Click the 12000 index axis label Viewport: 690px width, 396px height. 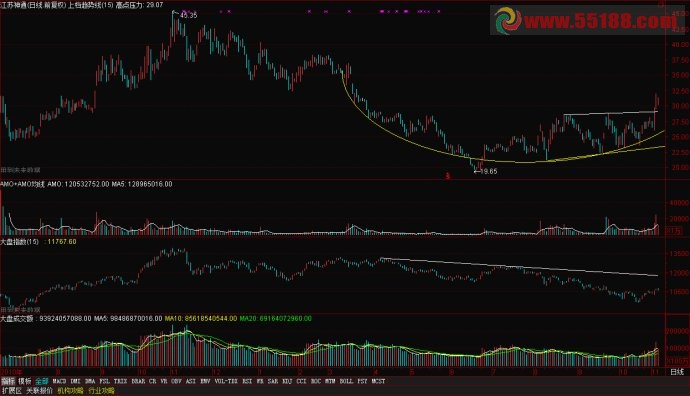point(680,273)
